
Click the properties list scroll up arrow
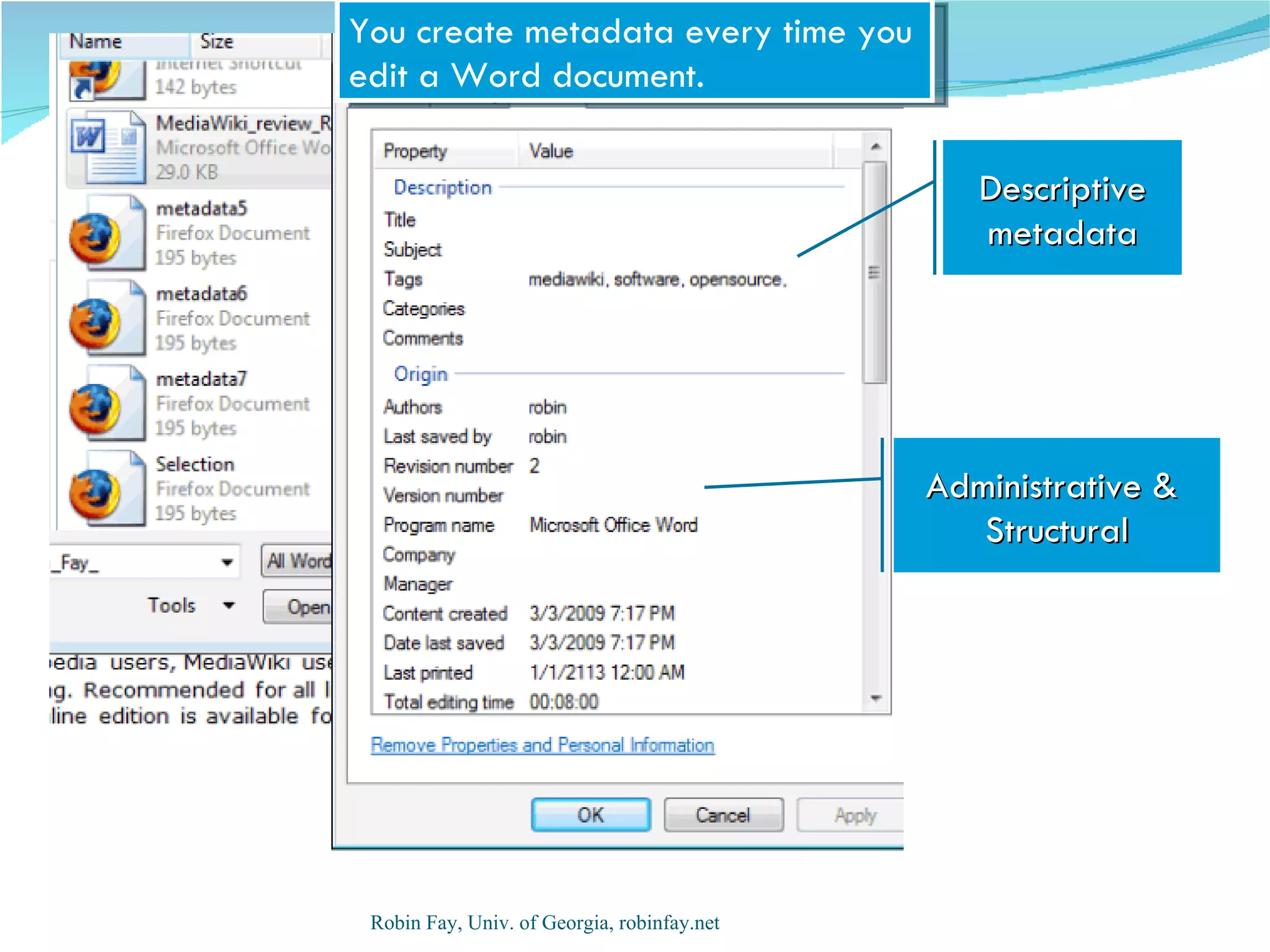pos(876,146)
